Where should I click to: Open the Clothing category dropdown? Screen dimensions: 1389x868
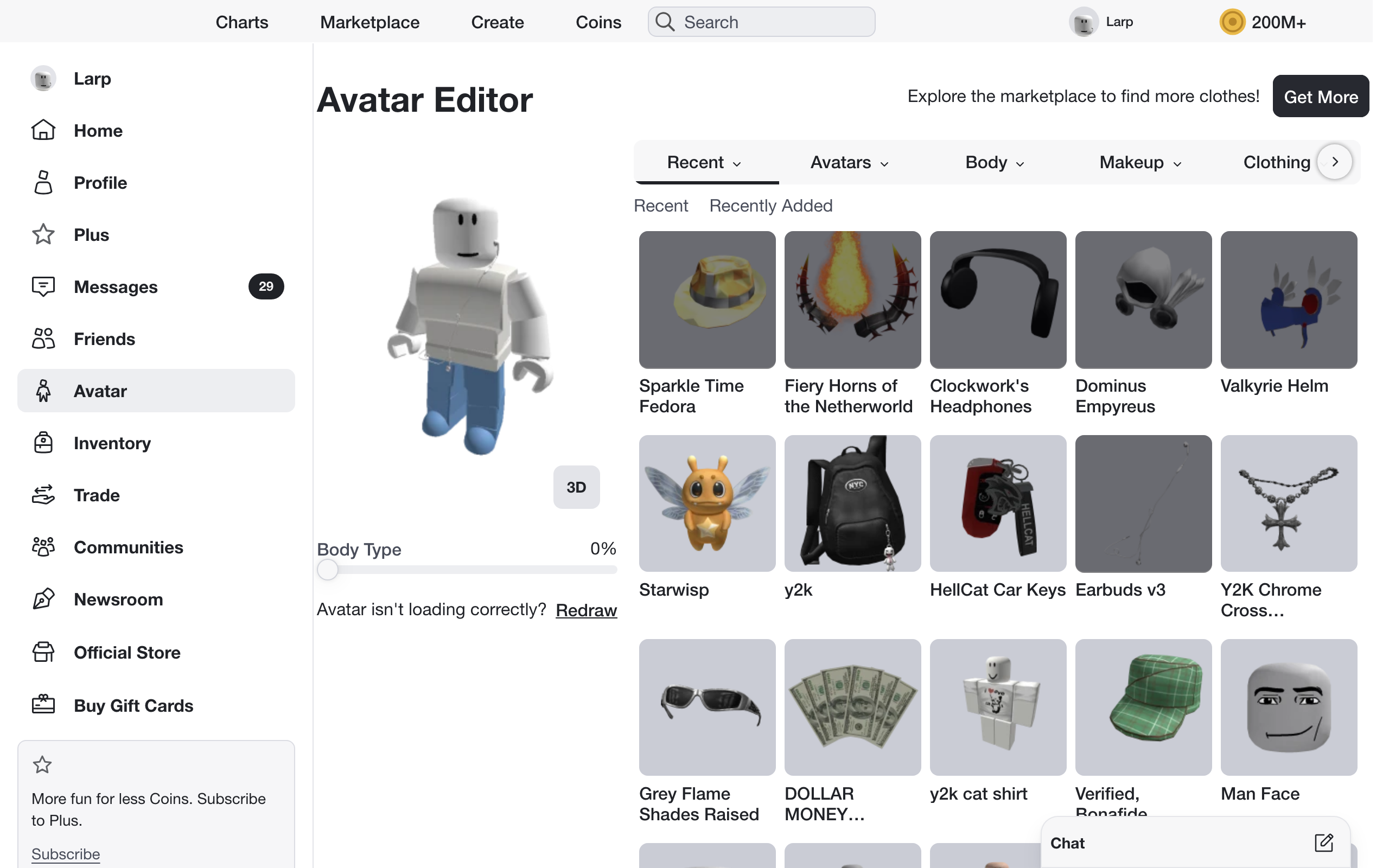tap(1277, 162)
